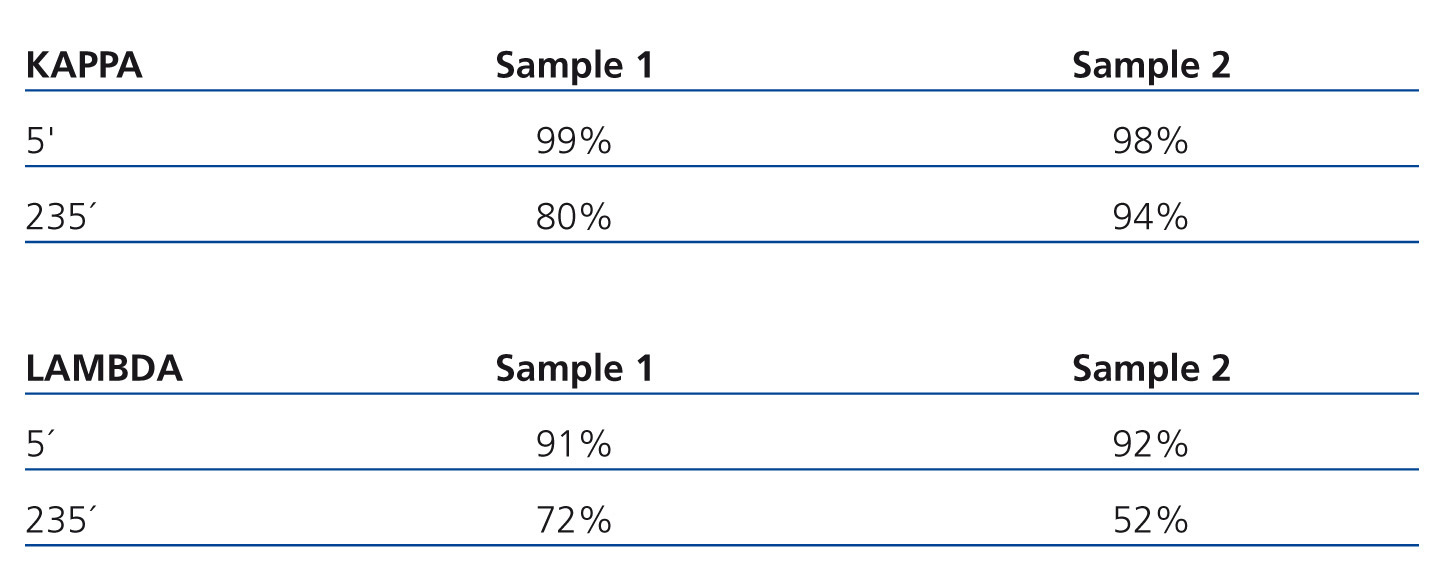The image size is (1450, 566).
Task: Click the 5' row label under KAPPA
Action: pyautogui.click(x=39, y=142)
